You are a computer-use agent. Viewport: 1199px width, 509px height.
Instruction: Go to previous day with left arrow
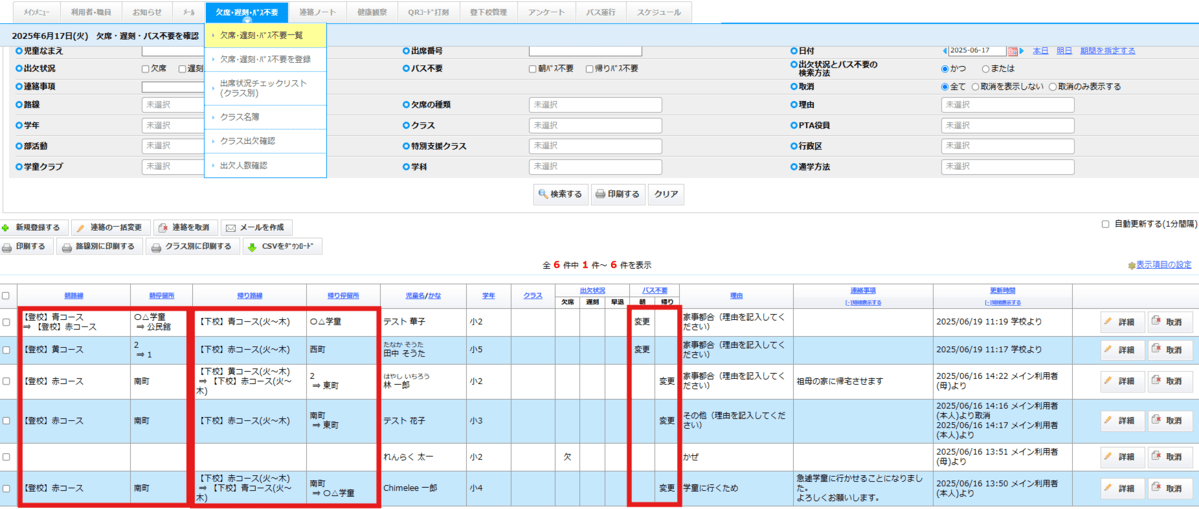click(x=945, y=50)
